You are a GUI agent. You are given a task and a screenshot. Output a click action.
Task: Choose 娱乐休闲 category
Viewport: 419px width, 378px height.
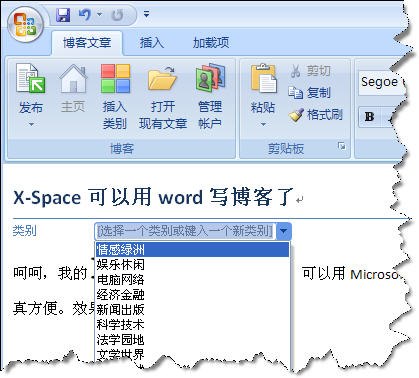click(x=192, y=265)
